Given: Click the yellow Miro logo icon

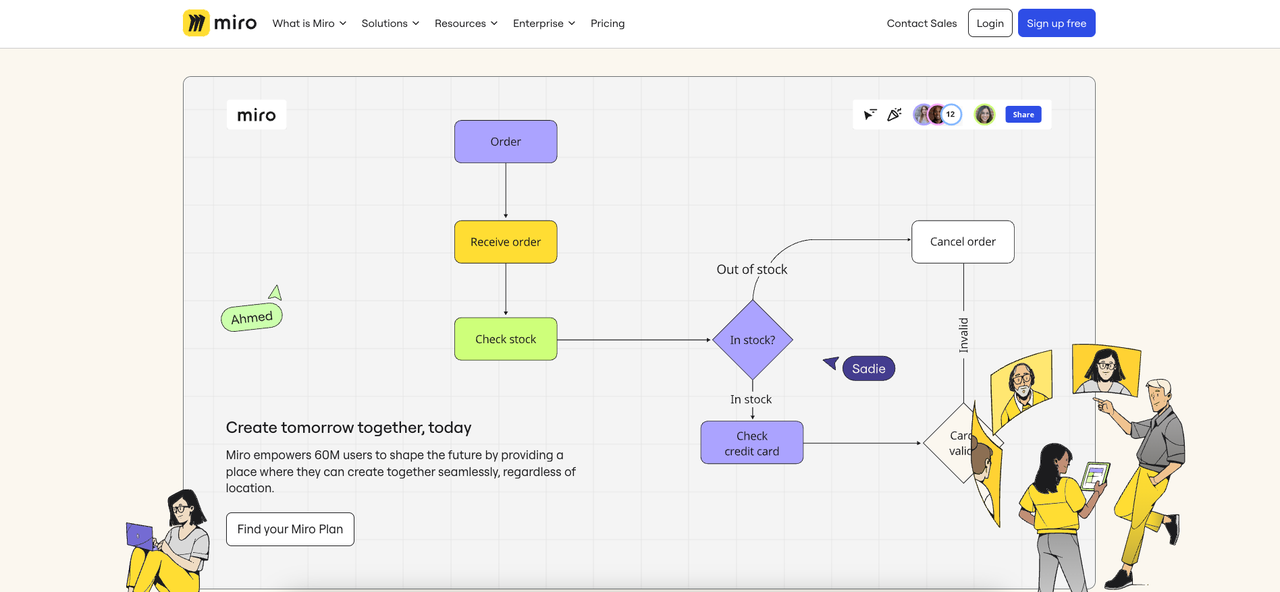Looking at the screenshot, I should [196, 23].
